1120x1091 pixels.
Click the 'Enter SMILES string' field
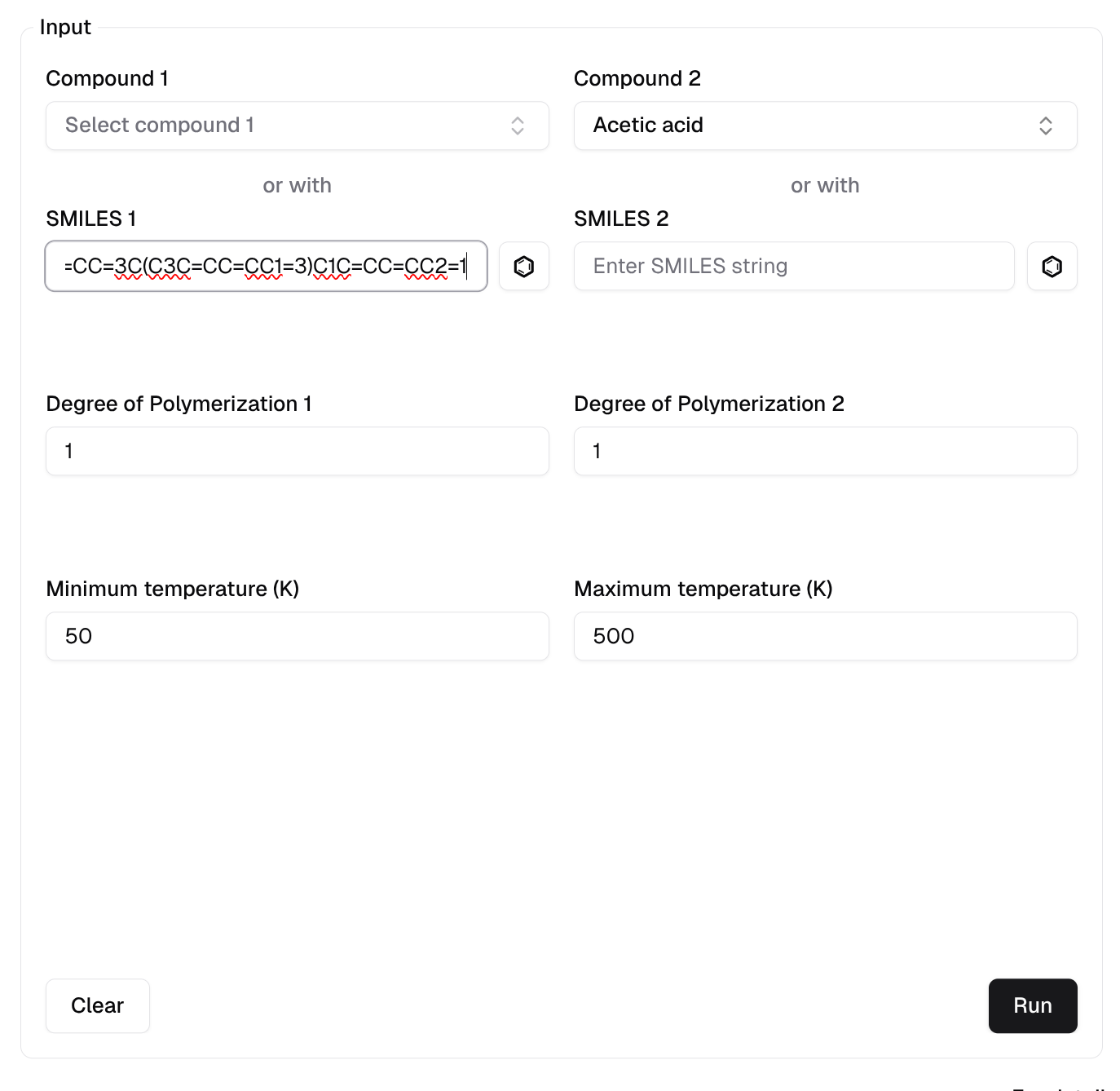793,266
